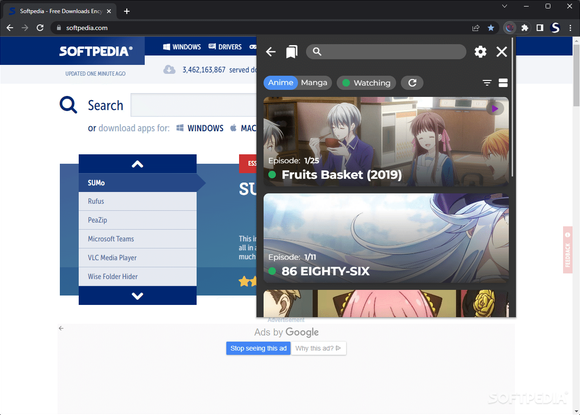Select Wise Folder Hider in list
The width and height of the screenshot is (580, 415).
[138, 277]
